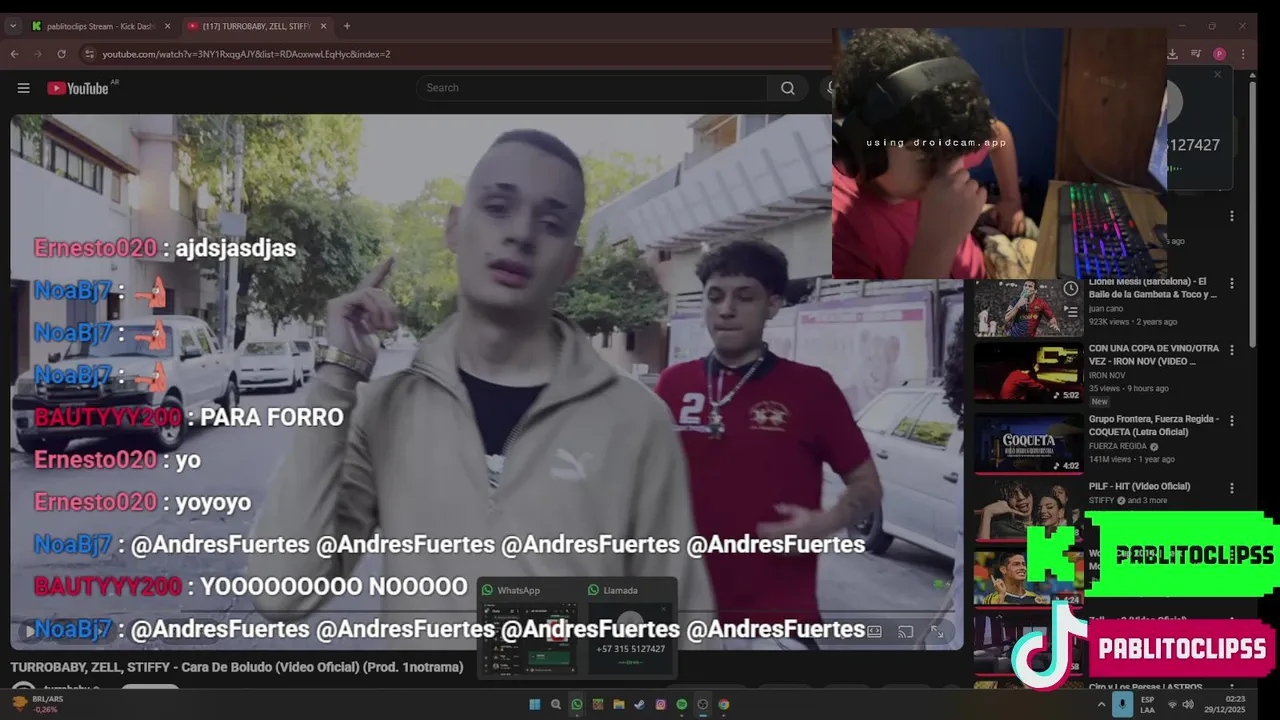Open options menu for COQUETA video

pos(1232,421)
